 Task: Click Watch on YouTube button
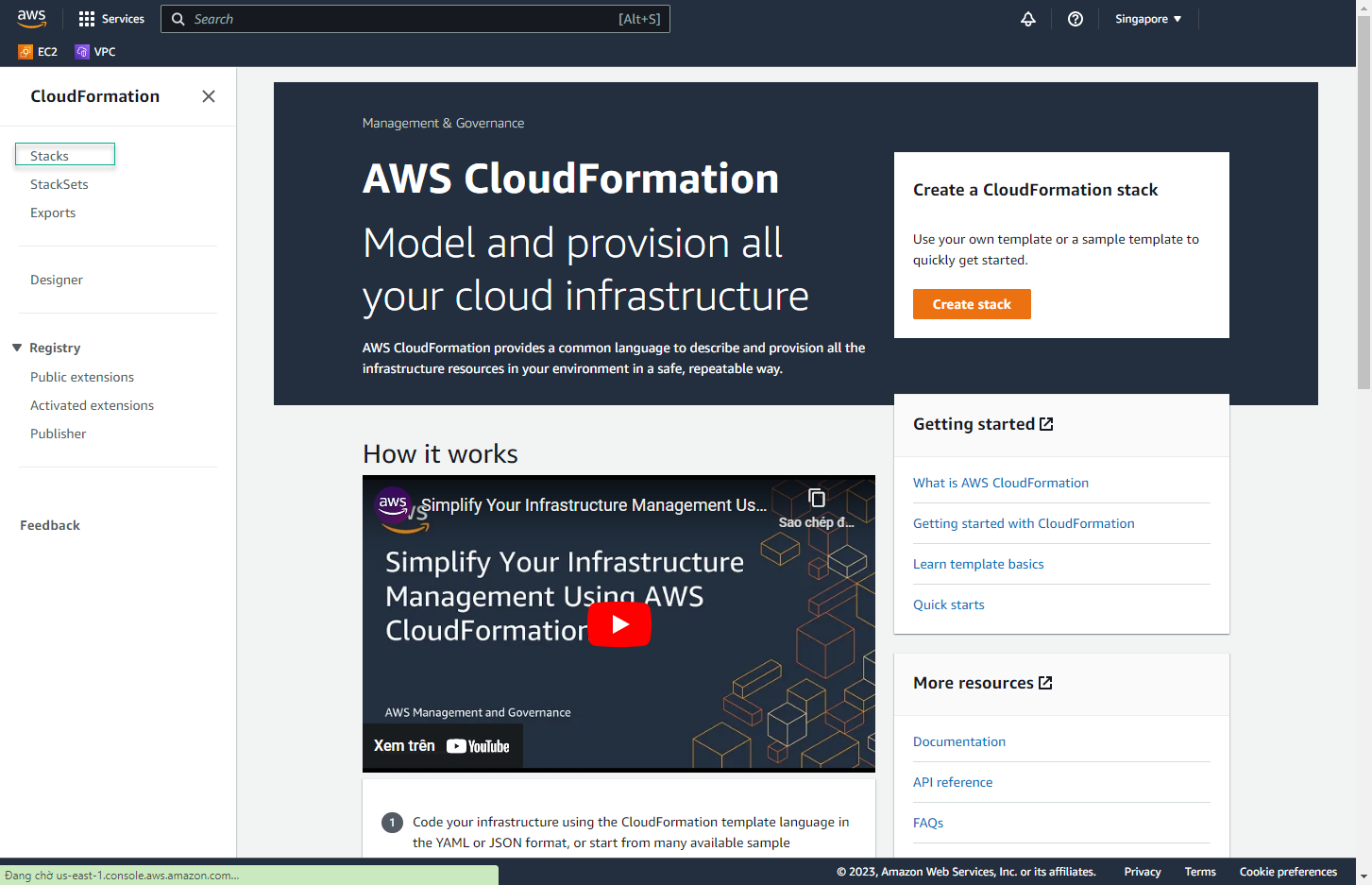coord(443,746)
